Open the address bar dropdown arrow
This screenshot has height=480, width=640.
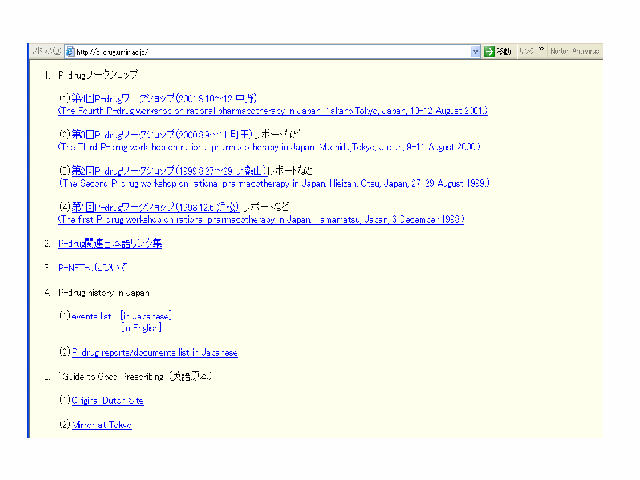(x=475, y=51)
